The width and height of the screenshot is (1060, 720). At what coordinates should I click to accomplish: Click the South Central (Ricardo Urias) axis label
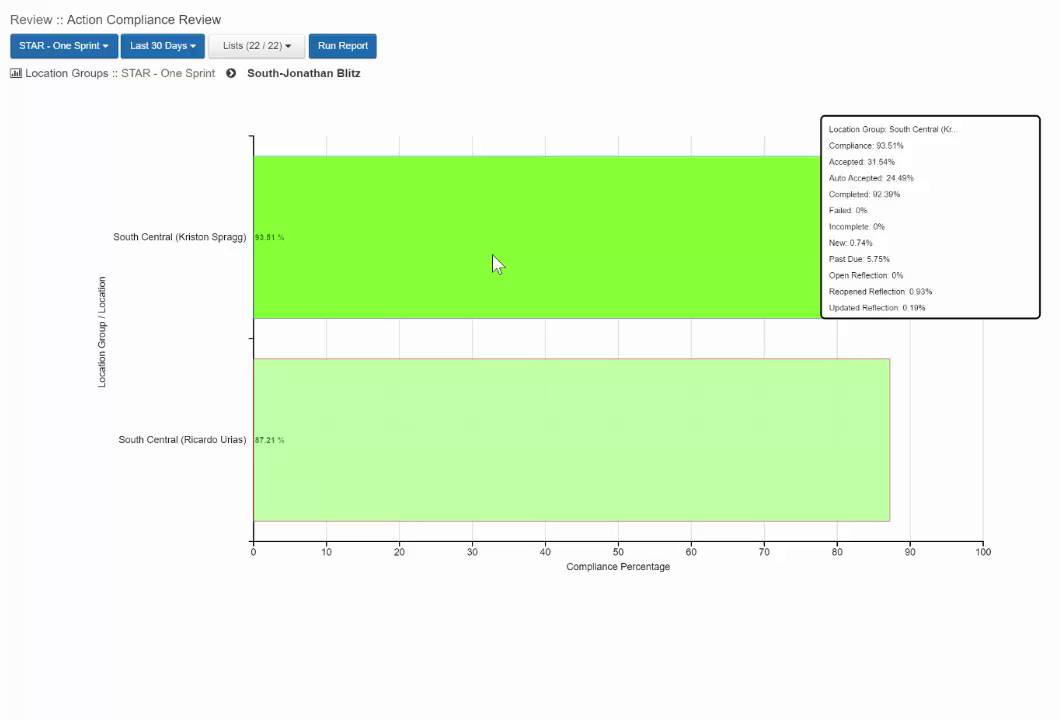coord(182,440)
